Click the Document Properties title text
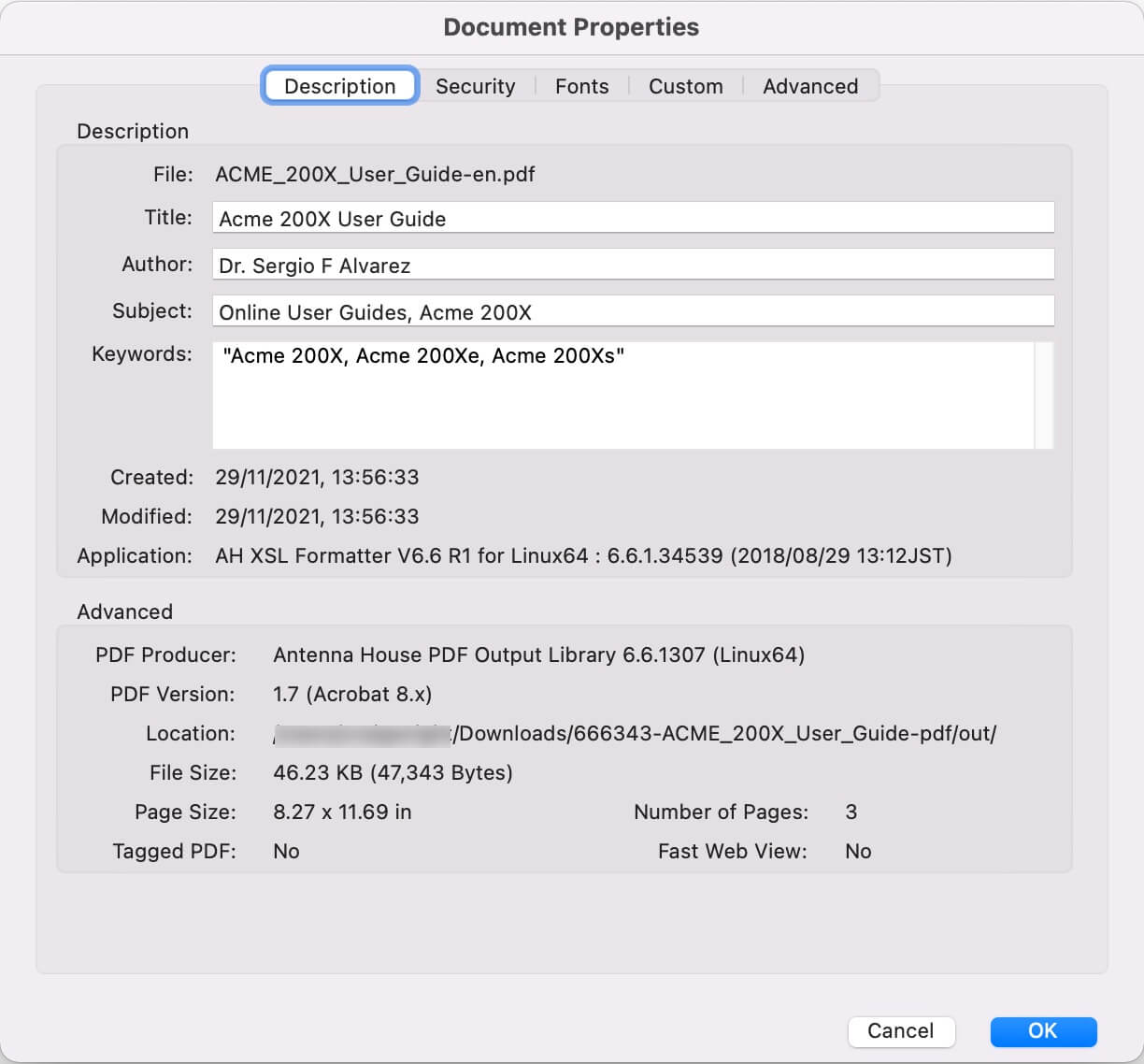 [x=571, y=27]
